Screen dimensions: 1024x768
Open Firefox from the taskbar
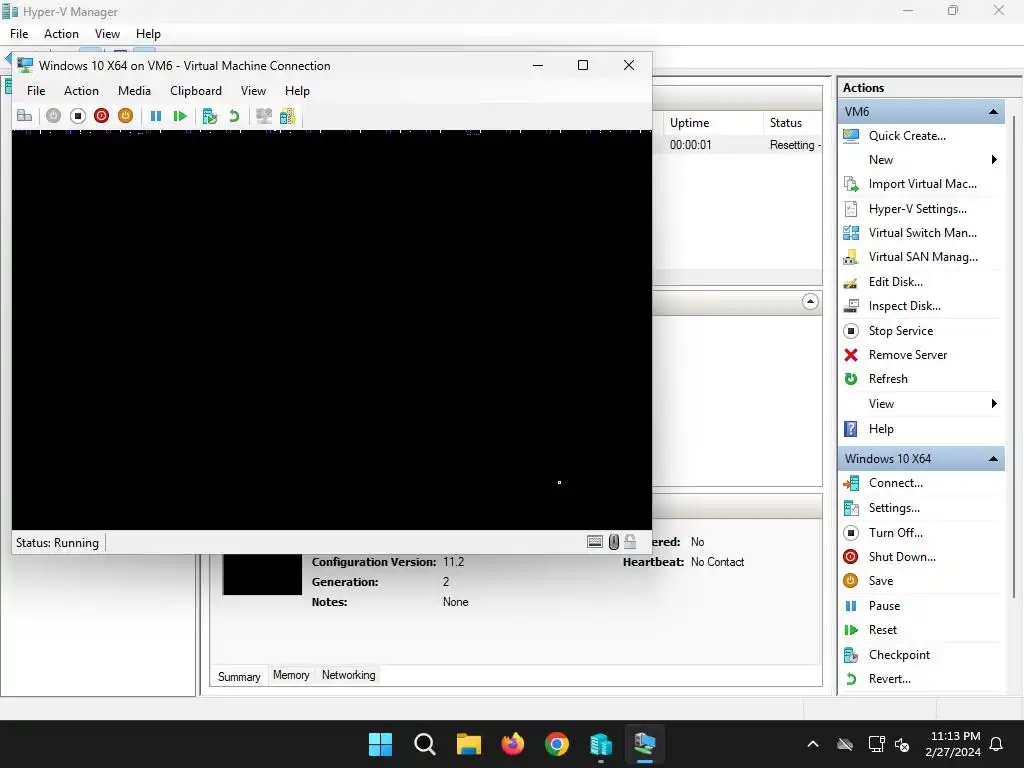(x=513, y=744)
